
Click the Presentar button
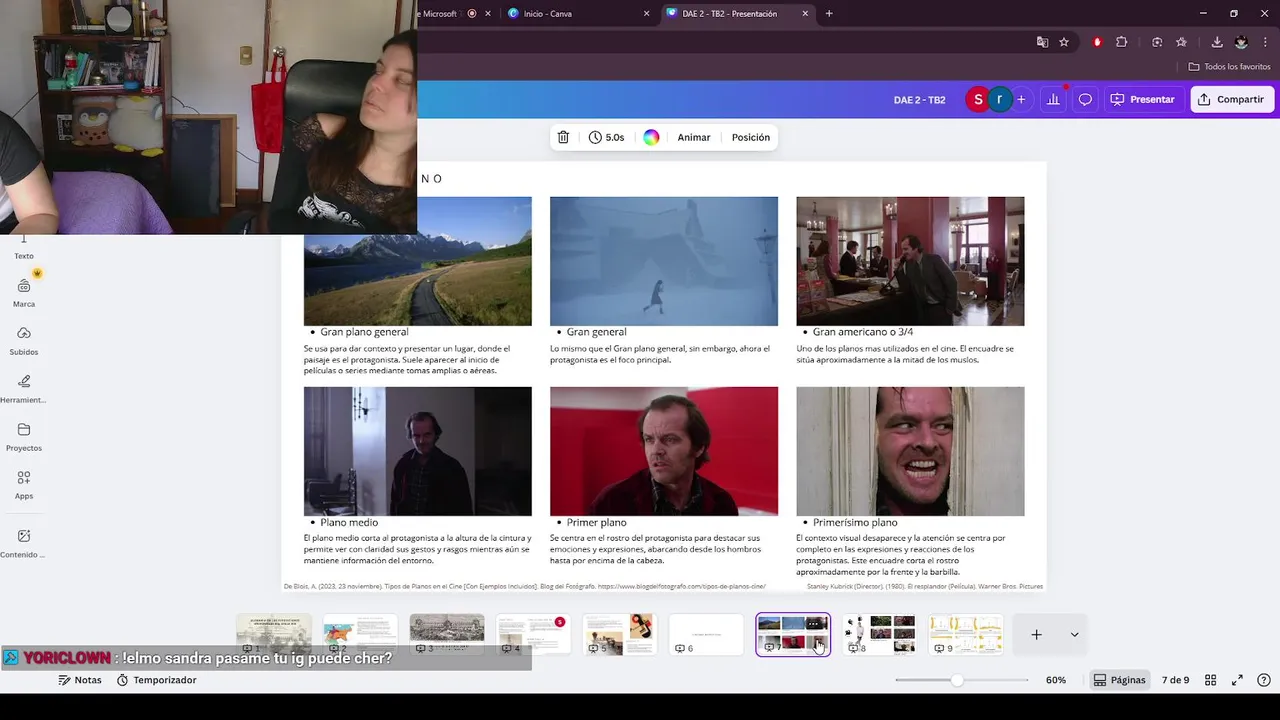pos(1142,99)
